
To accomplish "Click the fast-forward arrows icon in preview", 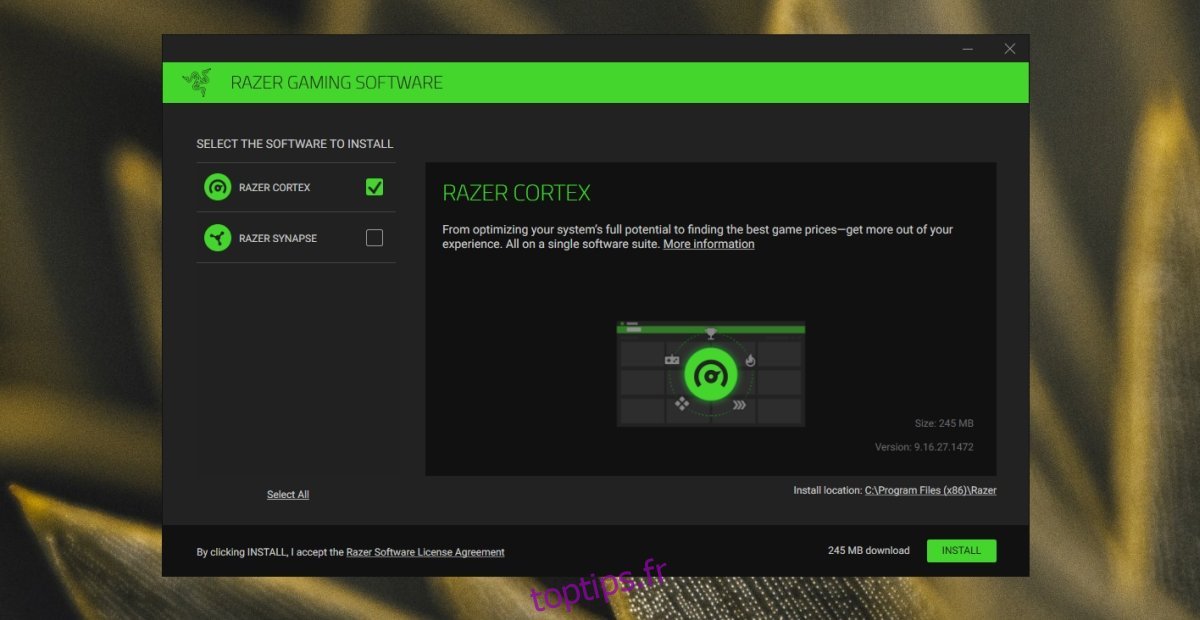I will click(x=740, y=405).
